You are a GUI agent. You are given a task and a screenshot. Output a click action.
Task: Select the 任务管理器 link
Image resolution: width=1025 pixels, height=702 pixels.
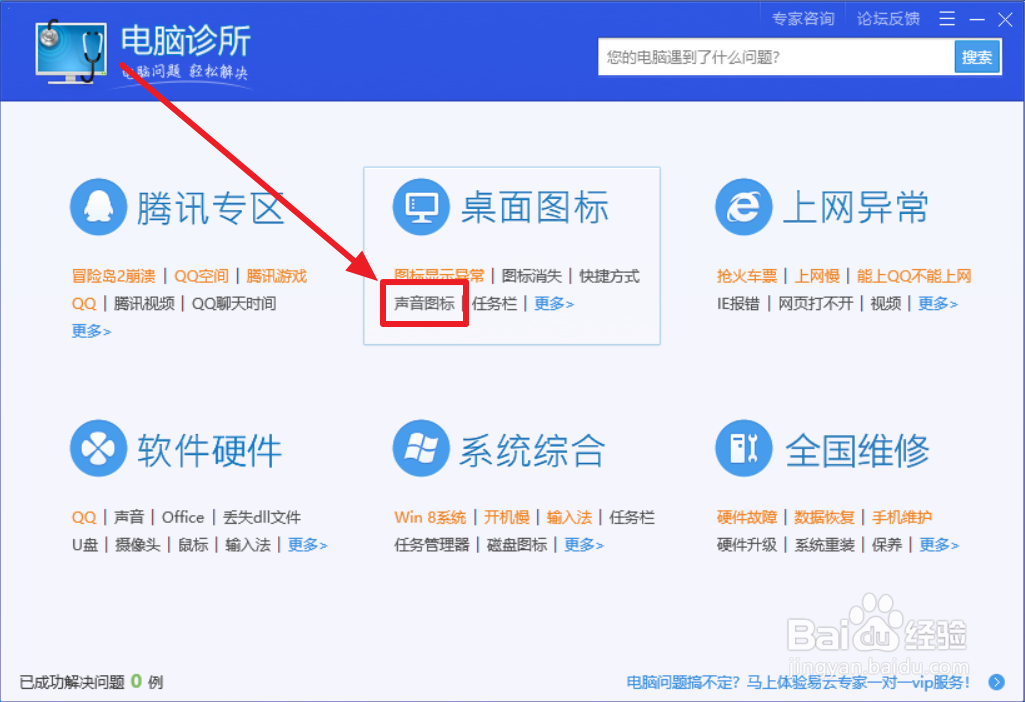[x=432, y=544]
